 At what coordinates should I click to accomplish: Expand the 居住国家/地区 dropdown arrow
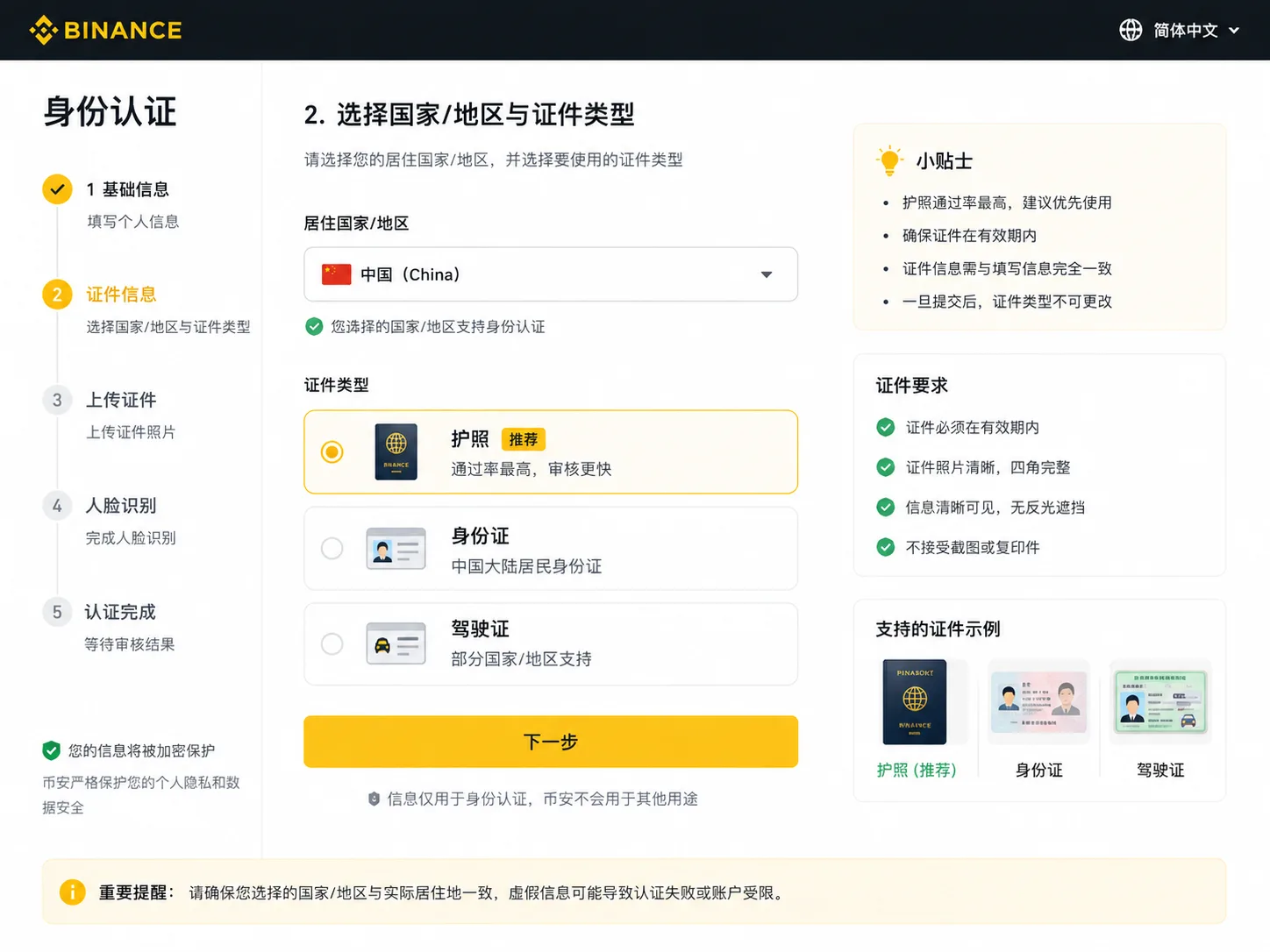(767, 274)
